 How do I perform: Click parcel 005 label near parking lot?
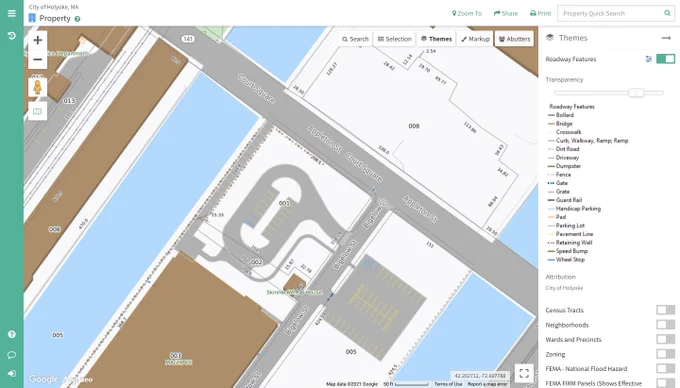click(351, 352)
